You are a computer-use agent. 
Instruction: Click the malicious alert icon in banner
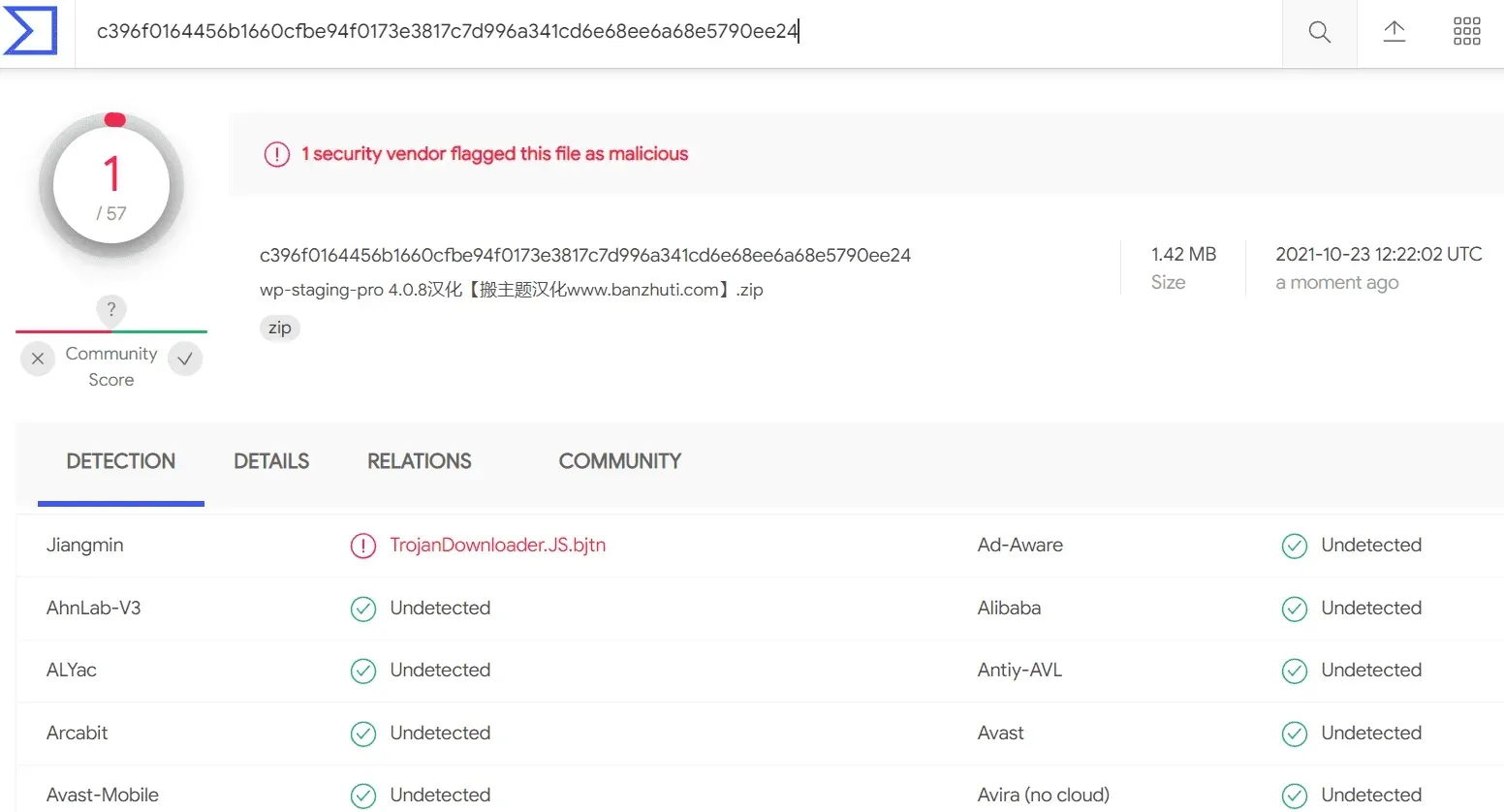[x=277, y=154]
